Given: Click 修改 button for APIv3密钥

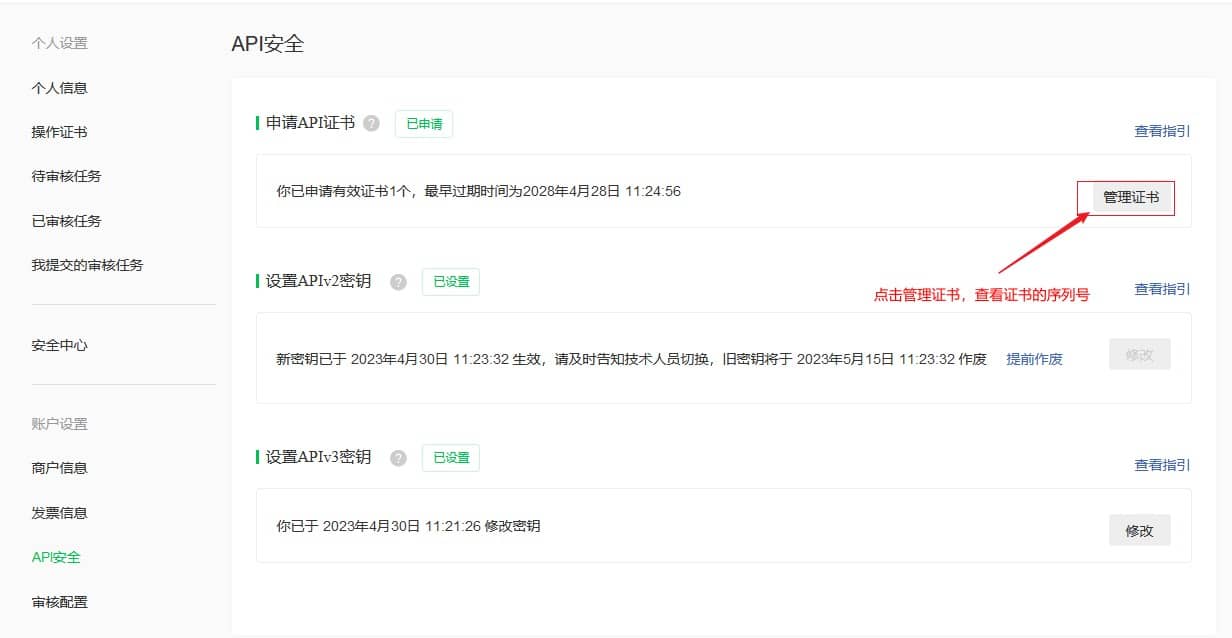Looking at the screenshot, I should point(1139,531).
